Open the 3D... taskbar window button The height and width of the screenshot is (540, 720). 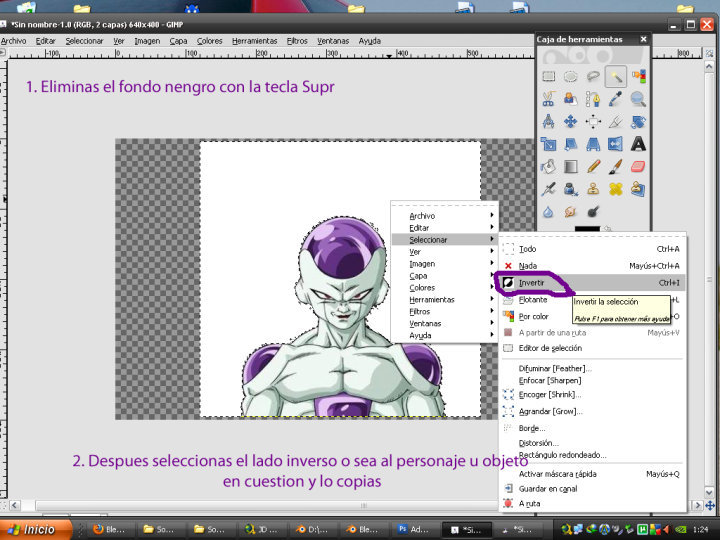264,529
